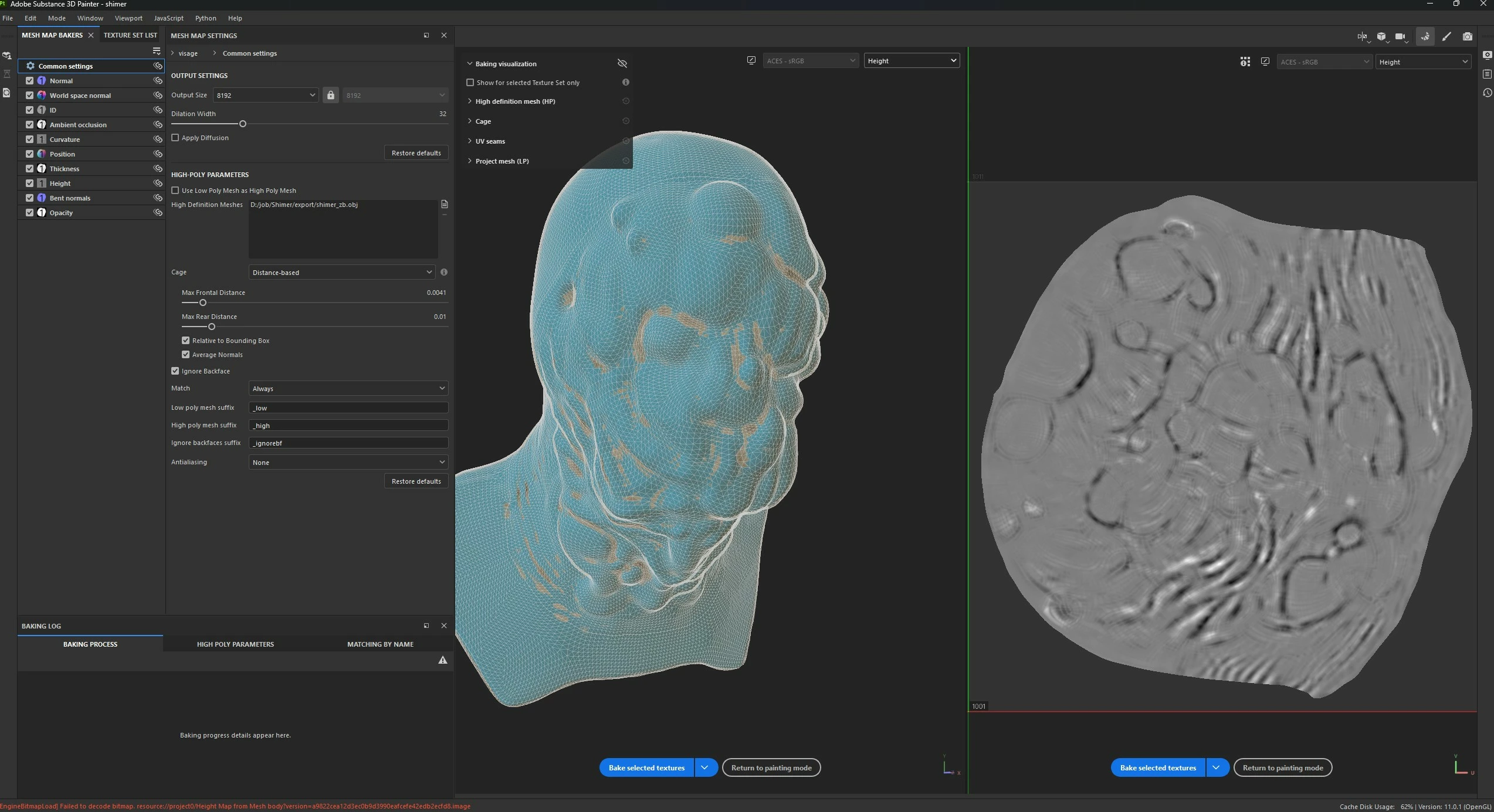Switch to the baking mode croissant icon

pos(1425,36)
